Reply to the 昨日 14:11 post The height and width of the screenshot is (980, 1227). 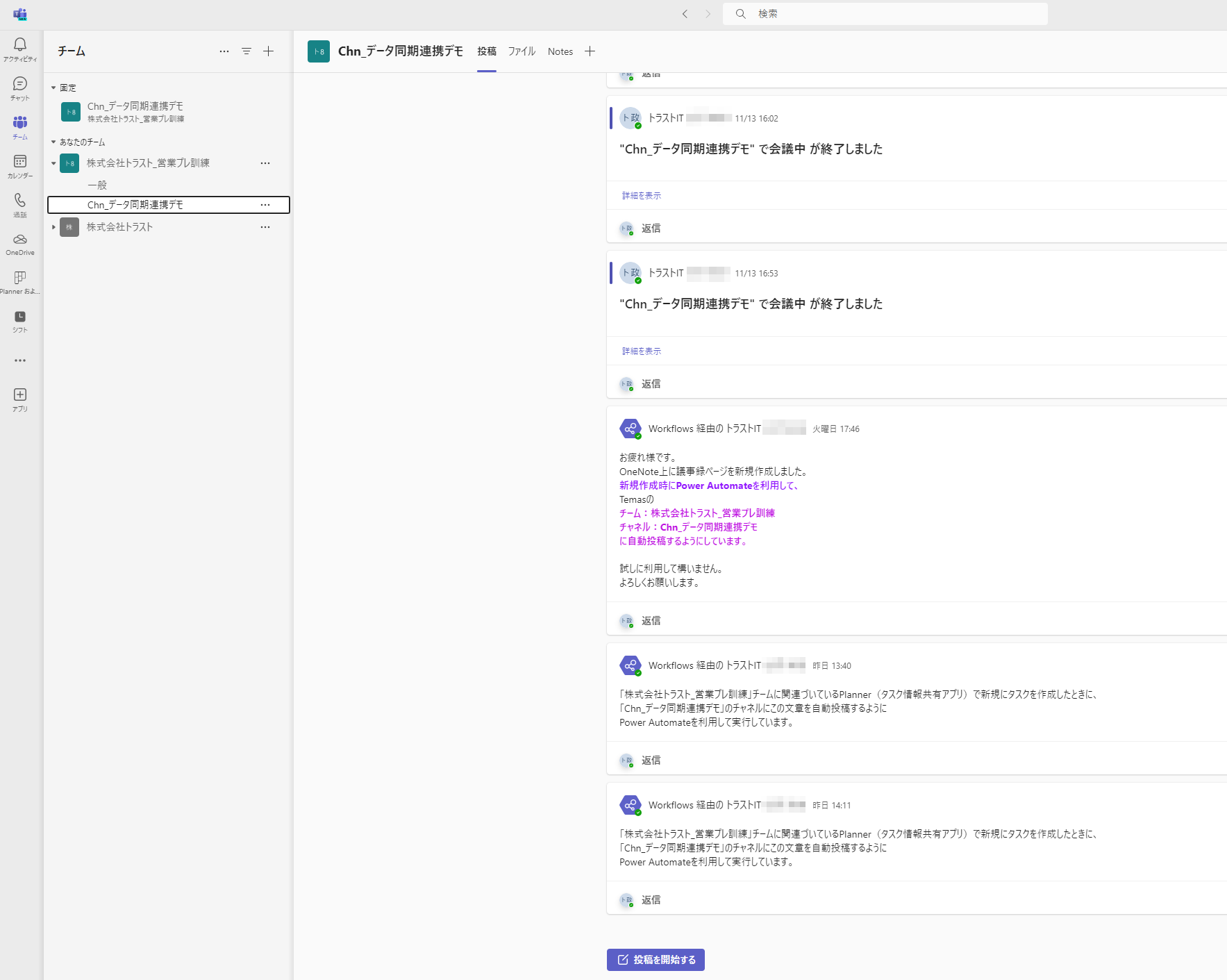(651, 900)
